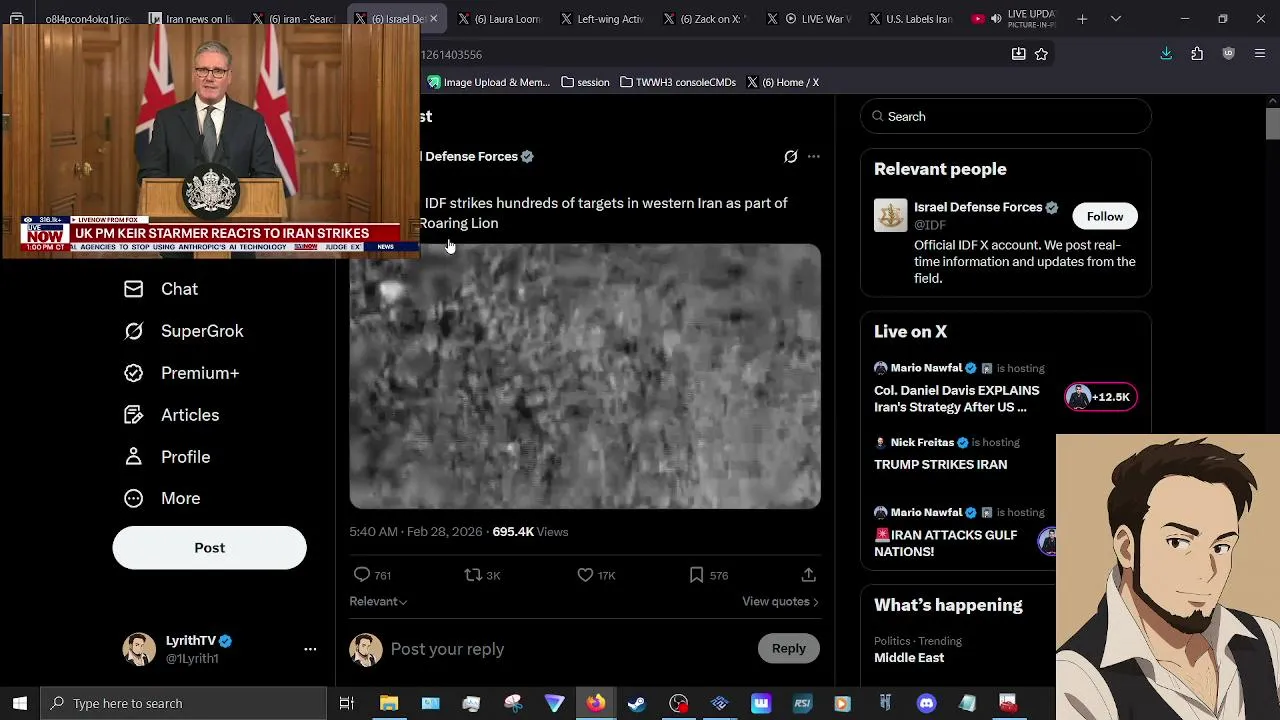Open SuperGrok in the sidebar
1280x720 pixels.
[x=183, y=331]
